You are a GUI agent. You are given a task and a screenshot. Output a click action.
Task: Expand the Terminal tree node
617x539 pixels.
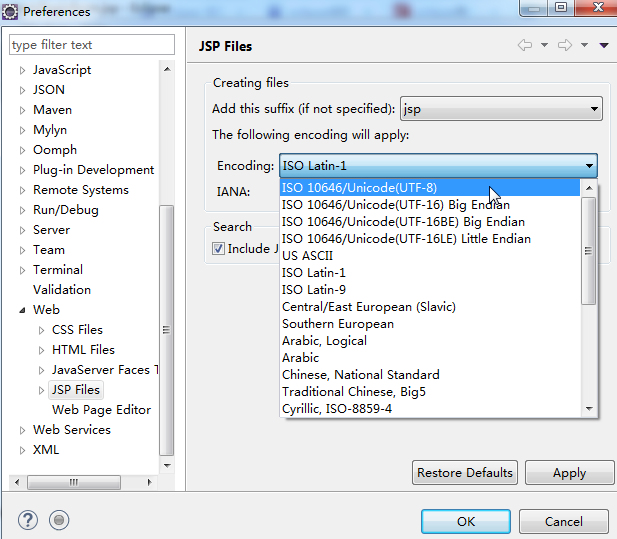pyautogui.click(x=22, y=270)
